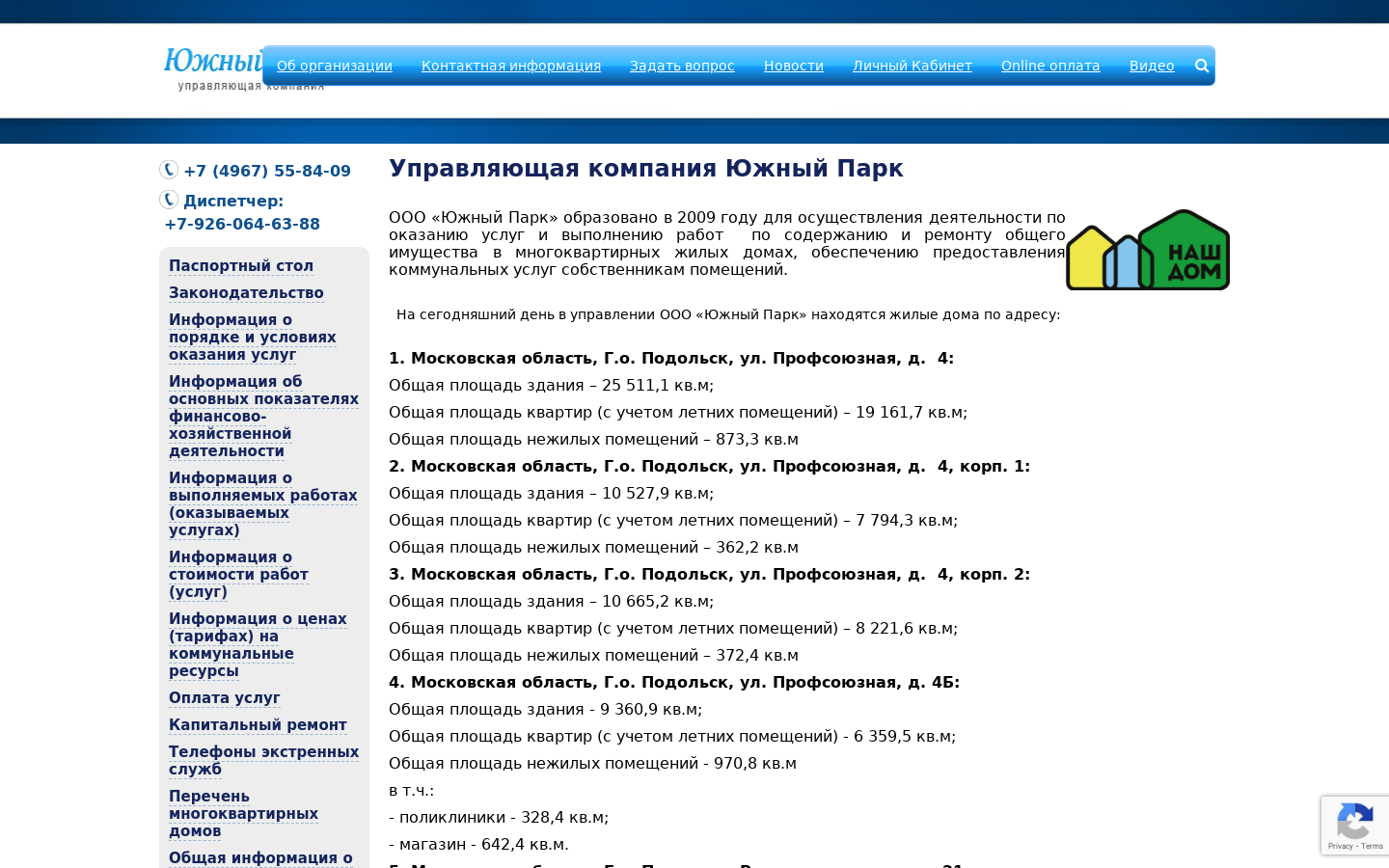This screenshot has width=1389, height=868.
Task: Open Информация о ценах (тарифах) link
Action: (x=258, y=645)
